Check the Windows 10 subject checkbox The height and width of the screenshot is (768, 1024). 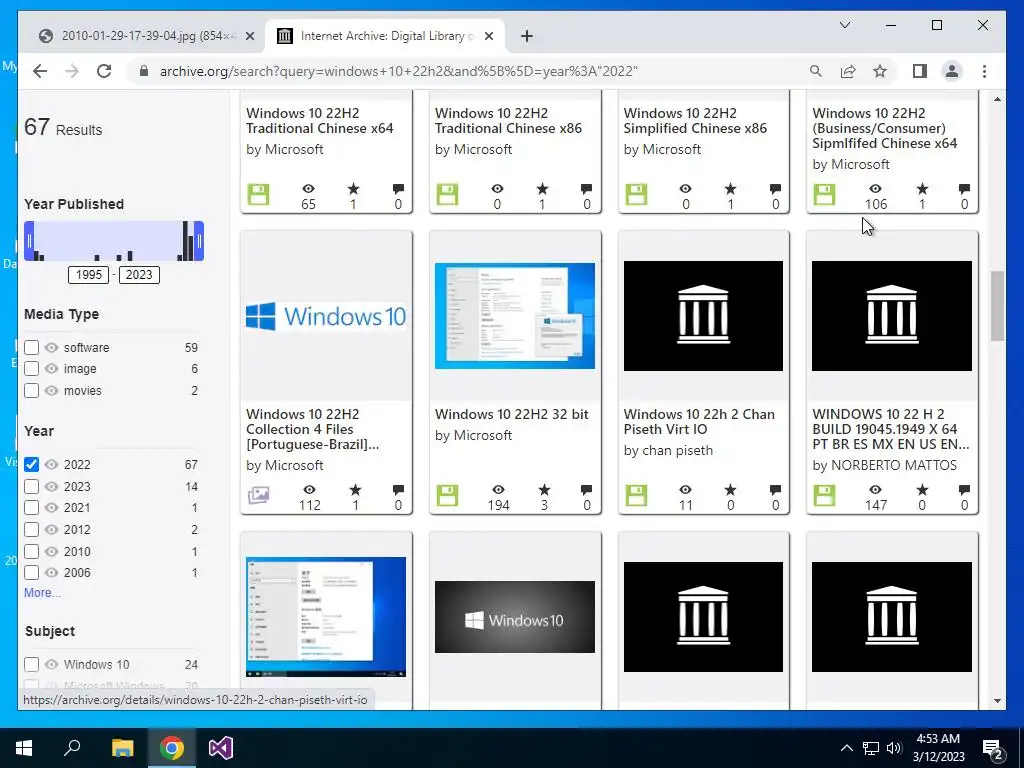(x=31, y=664)
